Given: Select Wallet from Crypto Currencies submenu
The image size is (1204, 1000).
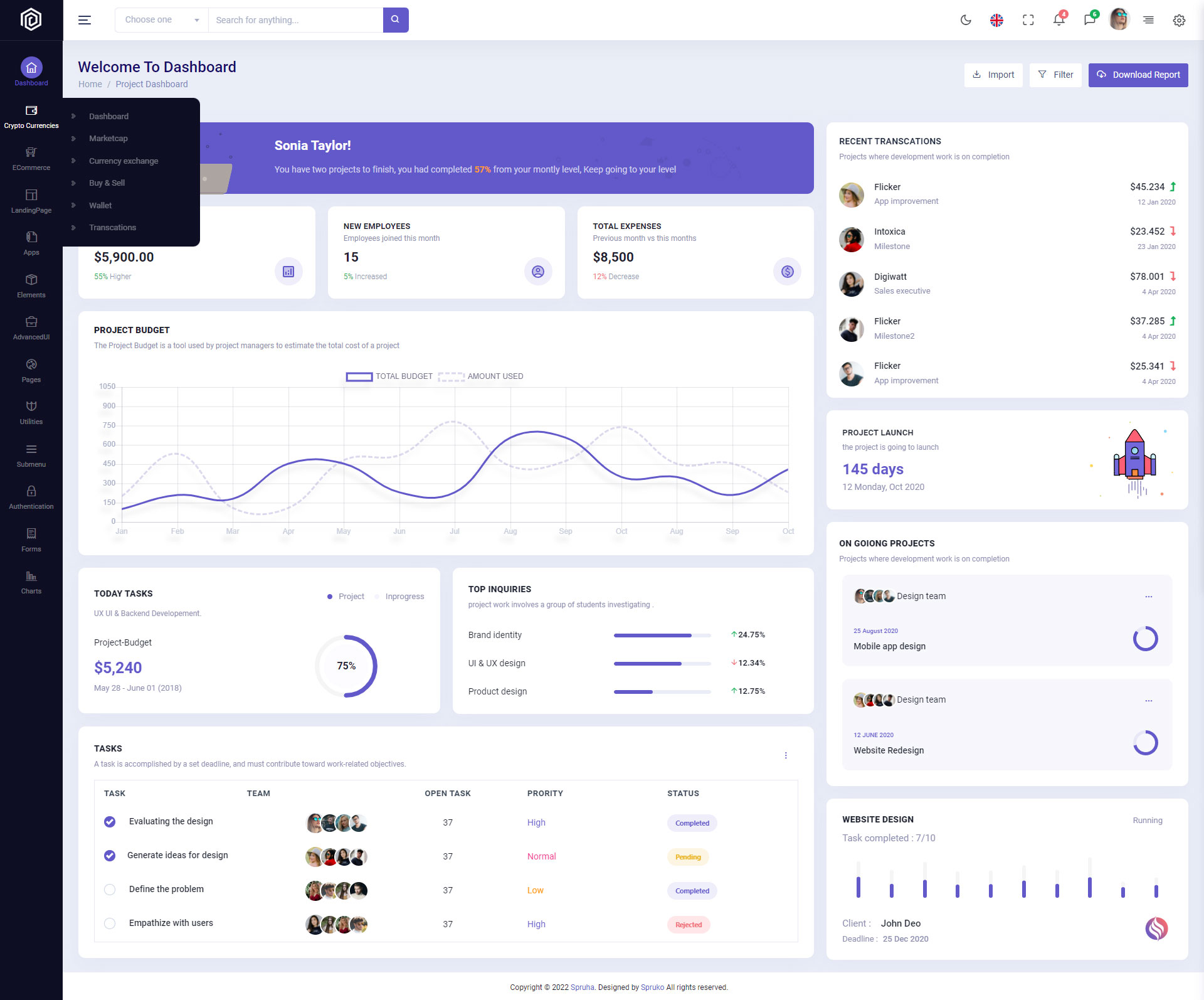Looking at the screenshot, I should coord(100,206).
